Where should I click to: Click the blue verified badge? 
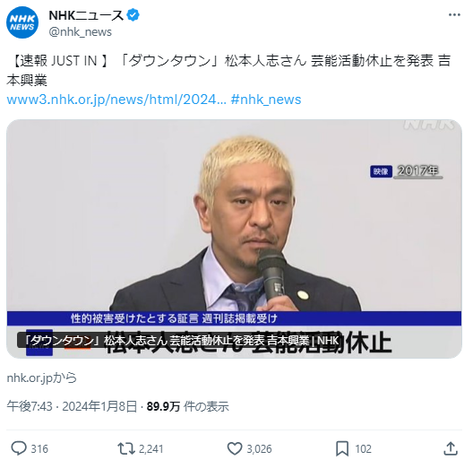(x=133, y=15)
